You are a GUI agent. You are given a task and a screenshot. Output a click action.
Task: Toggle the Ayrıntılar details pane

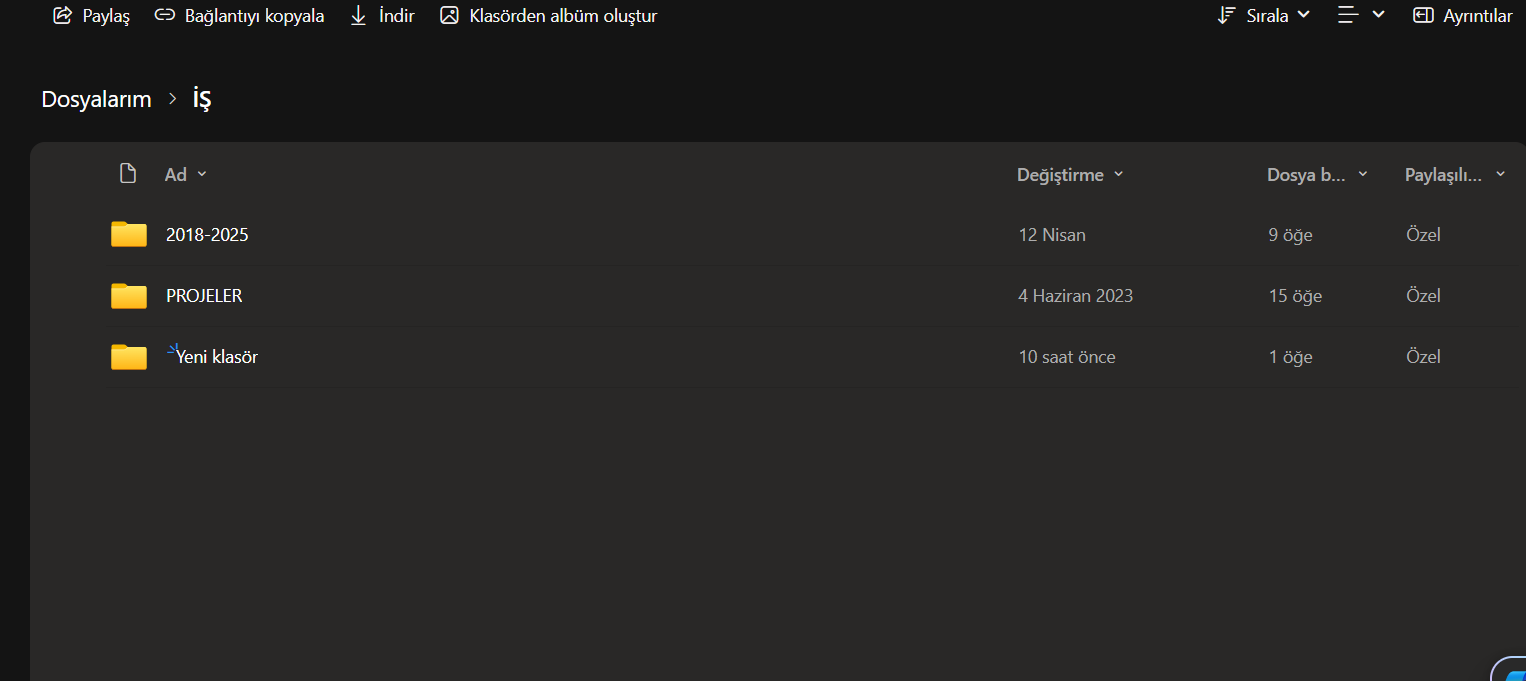[1463, 16]
